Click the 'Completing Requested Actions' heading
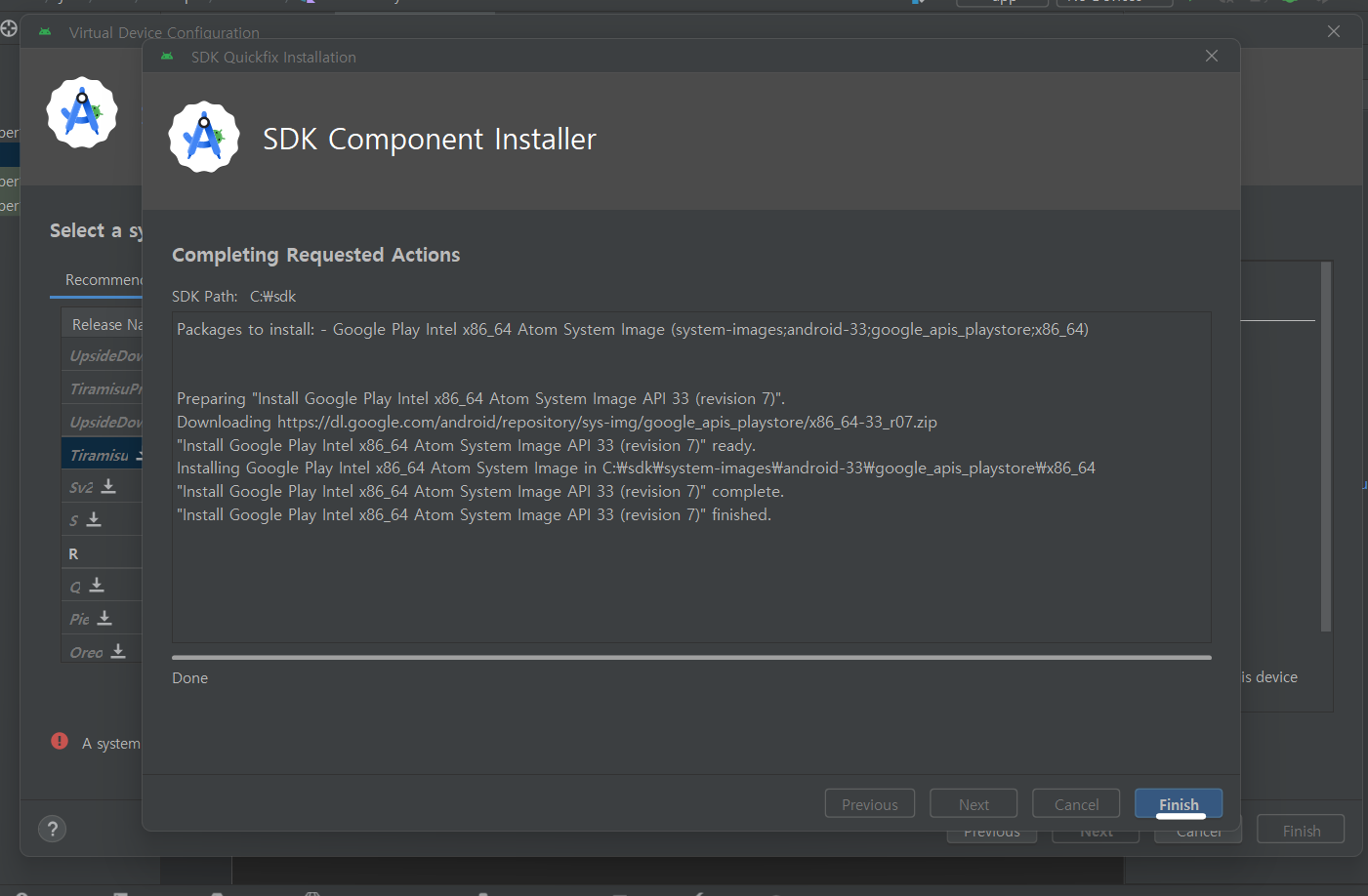The height and width of the screenshot is (896, 1368). (315, 255)
